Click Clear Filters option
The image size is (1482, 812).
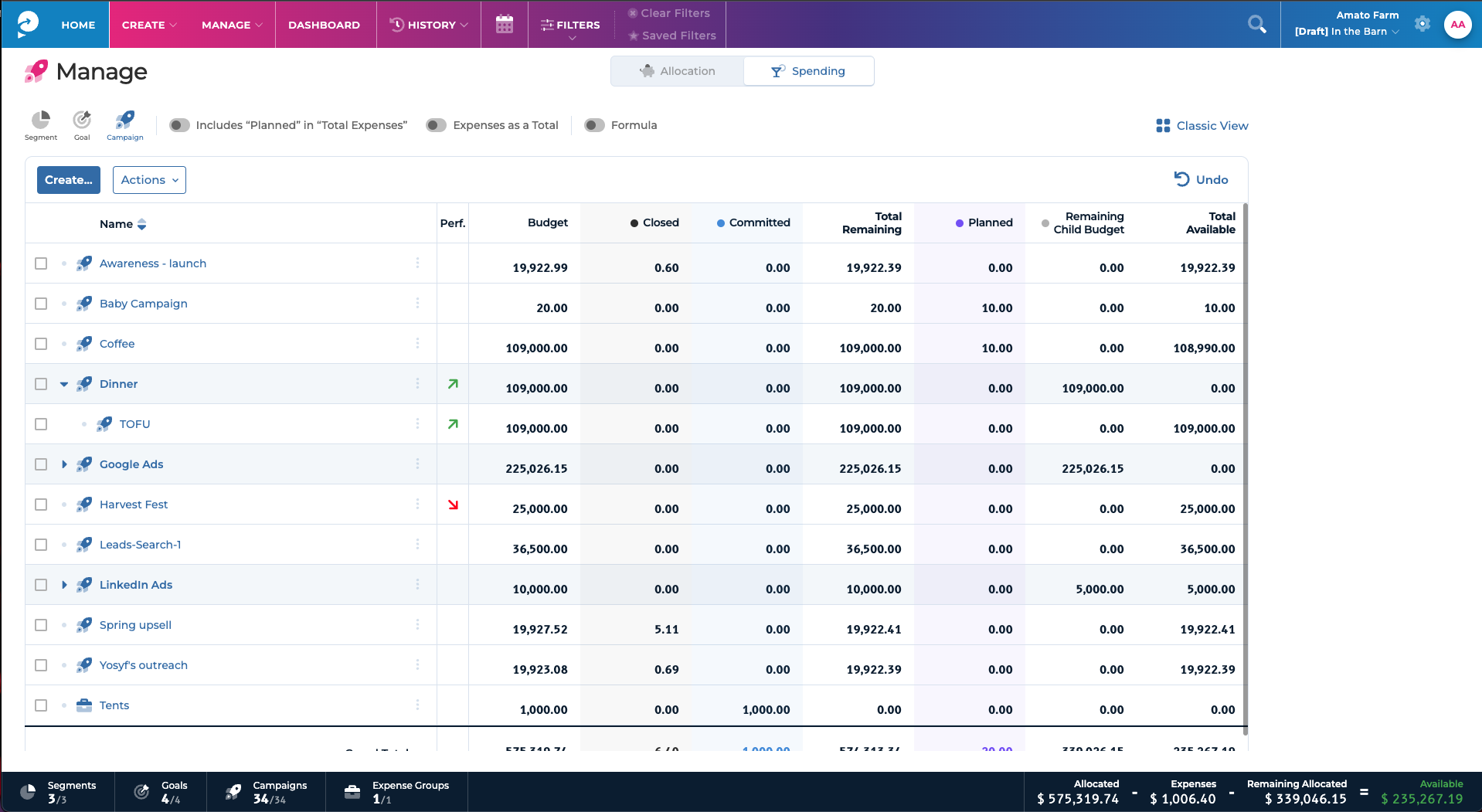pos(669,13)
